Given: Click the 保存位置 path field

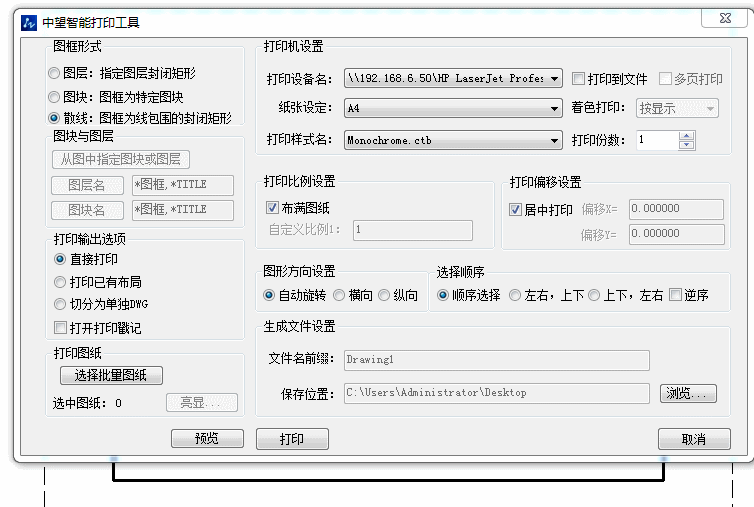Looking at the screenshot, I should point(497,393).
